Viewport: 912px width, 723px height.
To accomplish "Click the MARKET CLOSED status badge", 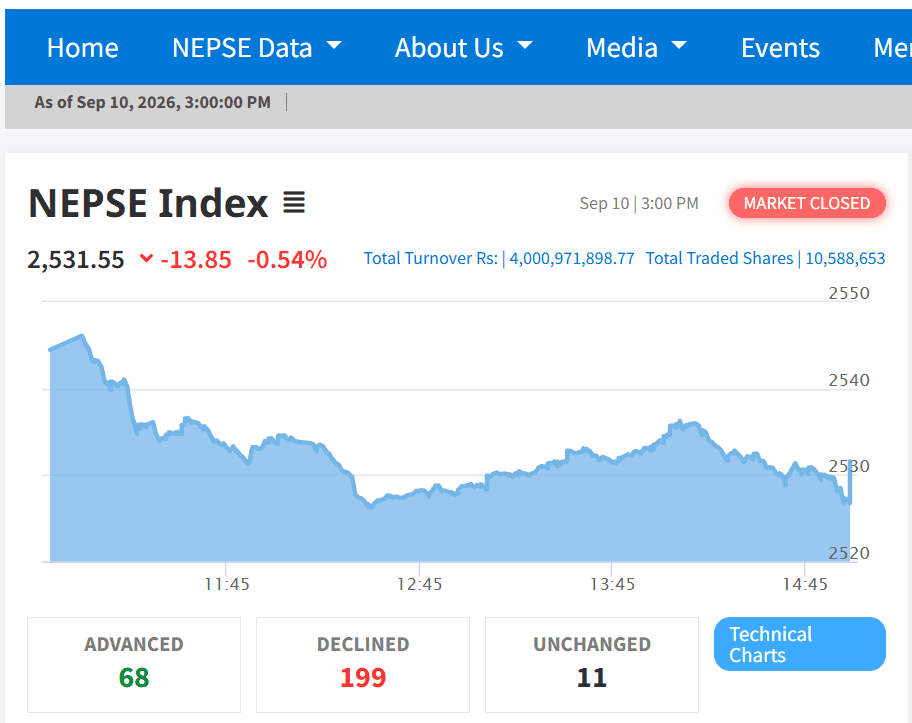I will (807, 203).
